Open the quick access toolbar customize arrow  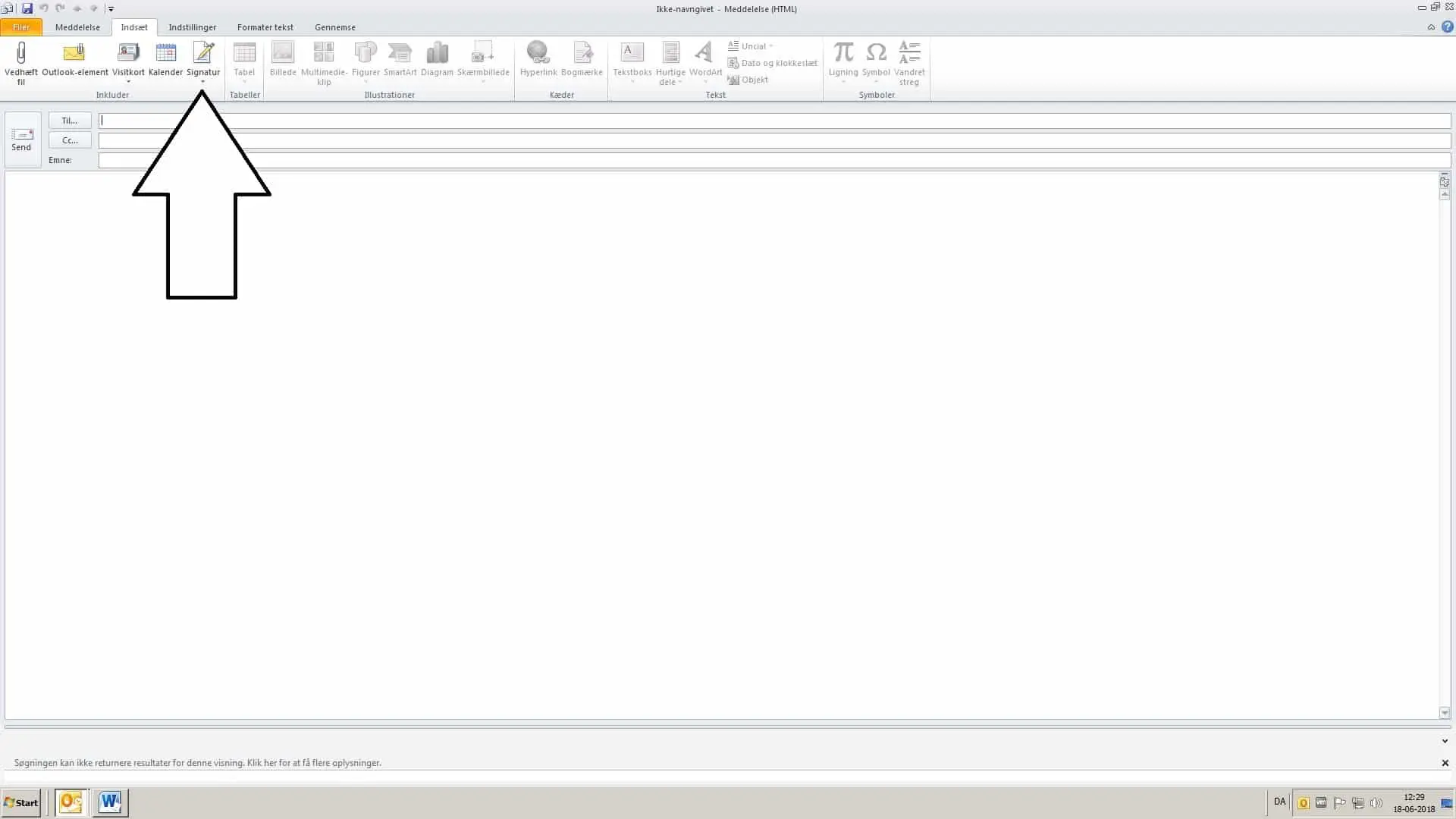point(111,9)
